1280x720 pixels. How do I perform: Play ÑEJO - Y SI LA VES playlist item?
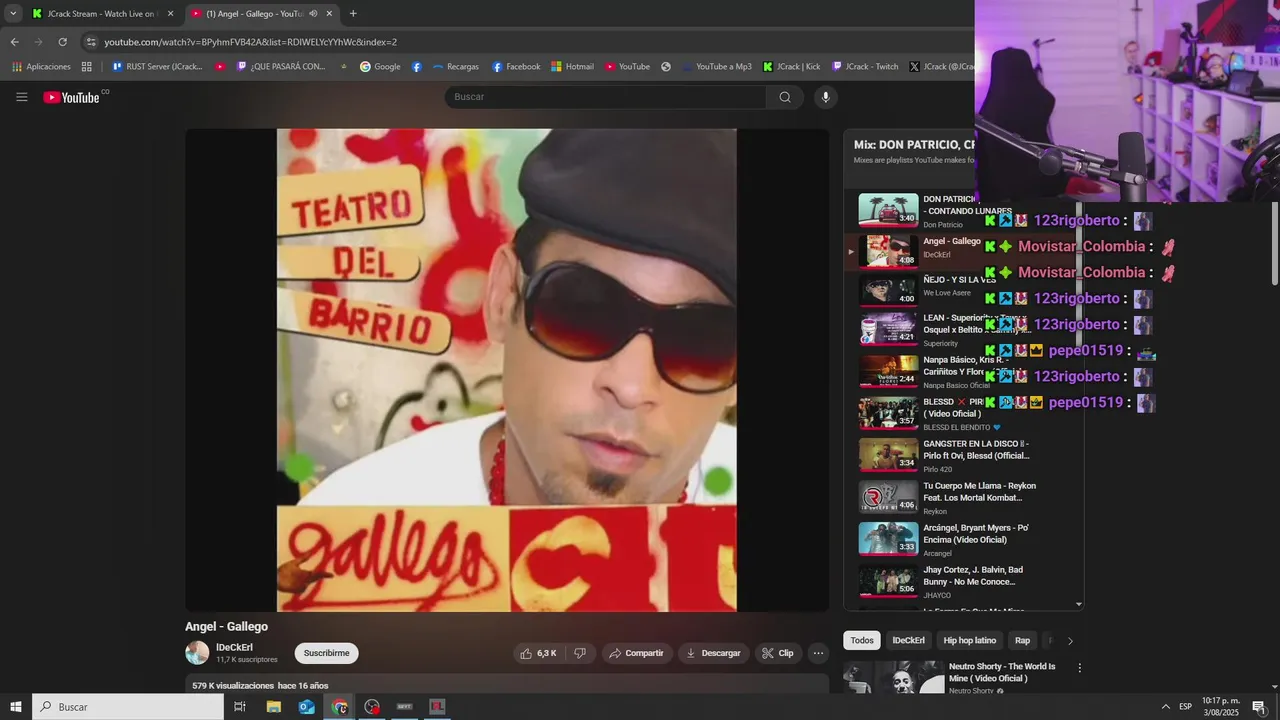point(964,290)
